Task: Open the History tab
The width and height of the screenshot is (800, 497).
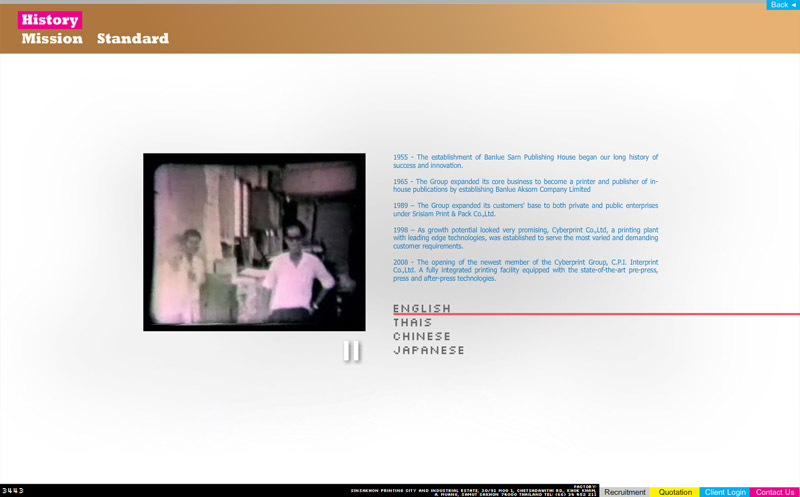Action: click(50, 20)
